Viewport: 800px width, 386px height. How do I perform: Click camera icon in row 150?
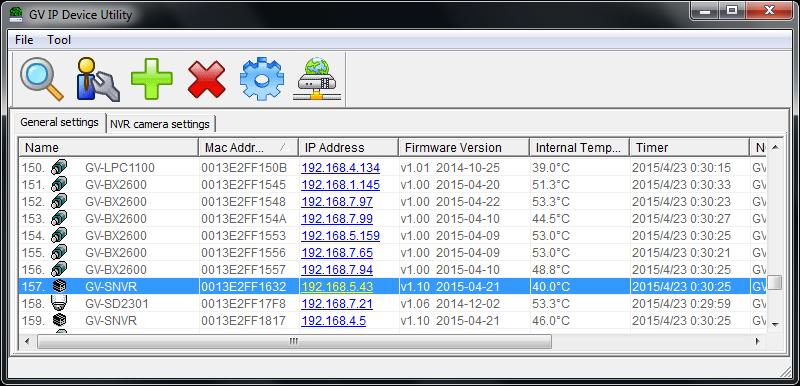click(x=59, y=167)
